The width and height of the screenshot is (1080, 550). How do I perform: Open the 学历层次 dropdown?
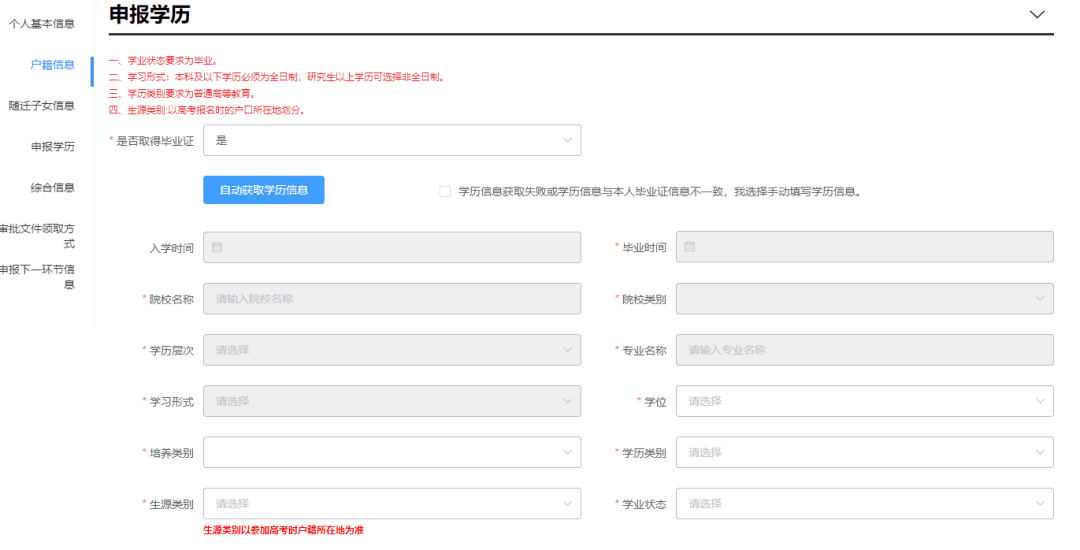point(392,350)
